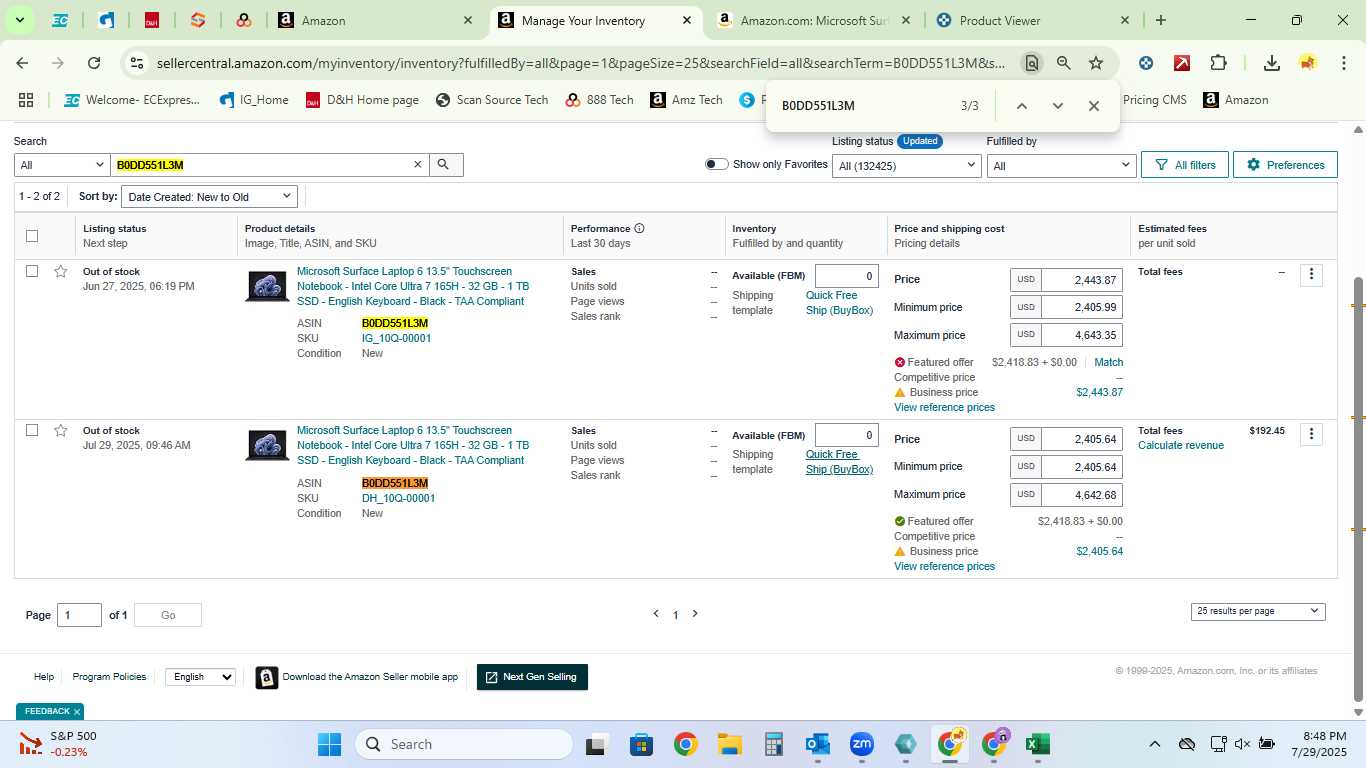
Task: Favorite the DH_10Q-00001 listing star
Action: pos(61,430)
